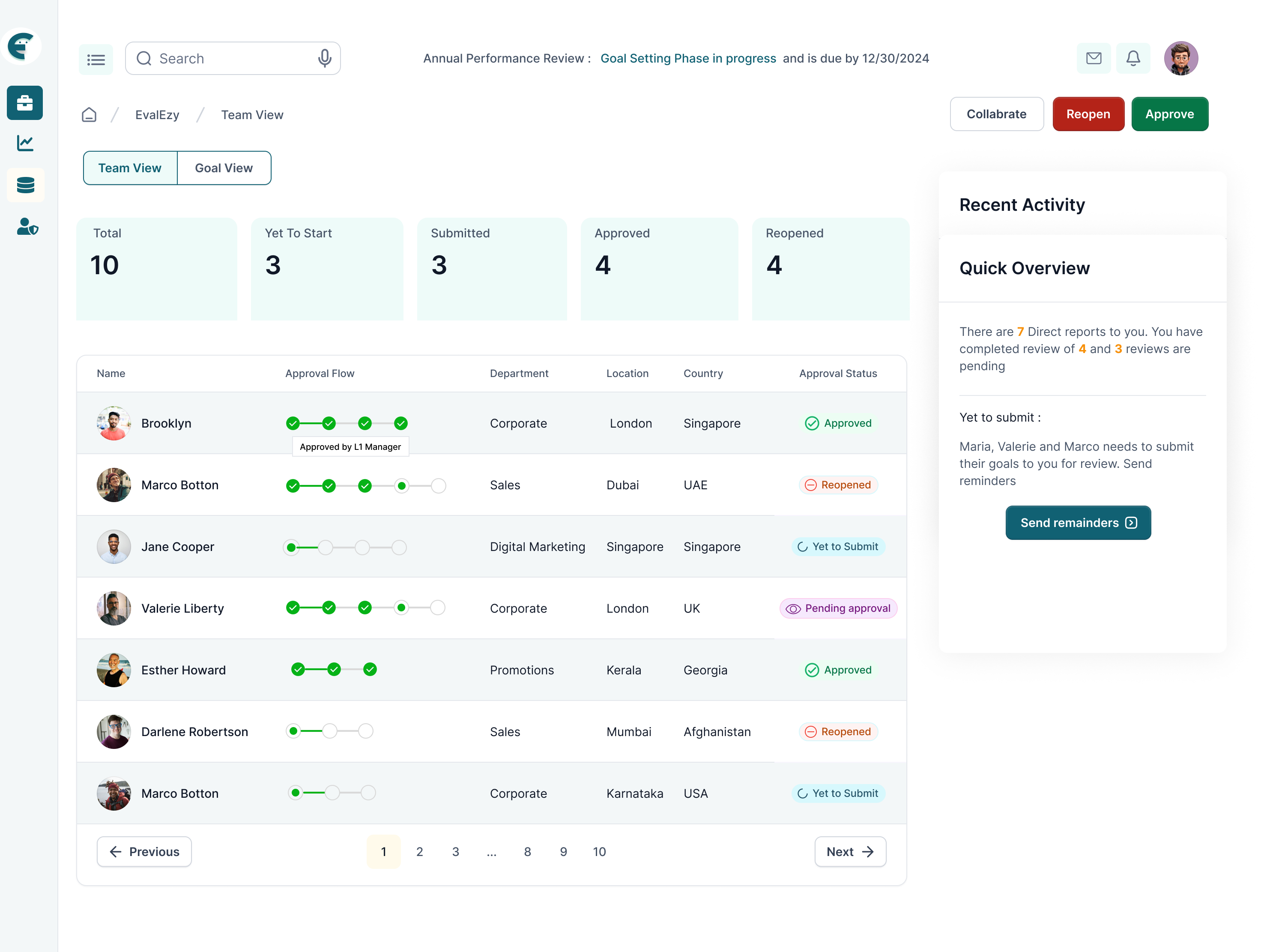This screenshot has height=952, width=1261.
Task: Click the Name column header
Action: tap(111, 374)
